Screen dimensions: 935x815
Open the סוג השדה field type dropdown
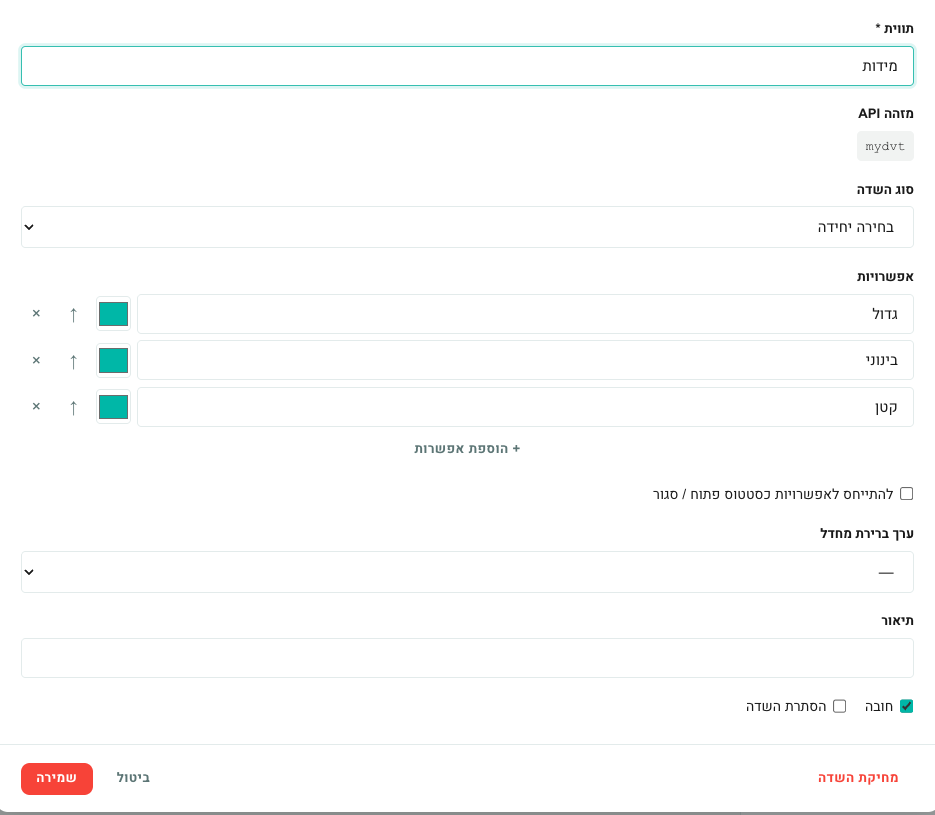(x=468, y=227)
